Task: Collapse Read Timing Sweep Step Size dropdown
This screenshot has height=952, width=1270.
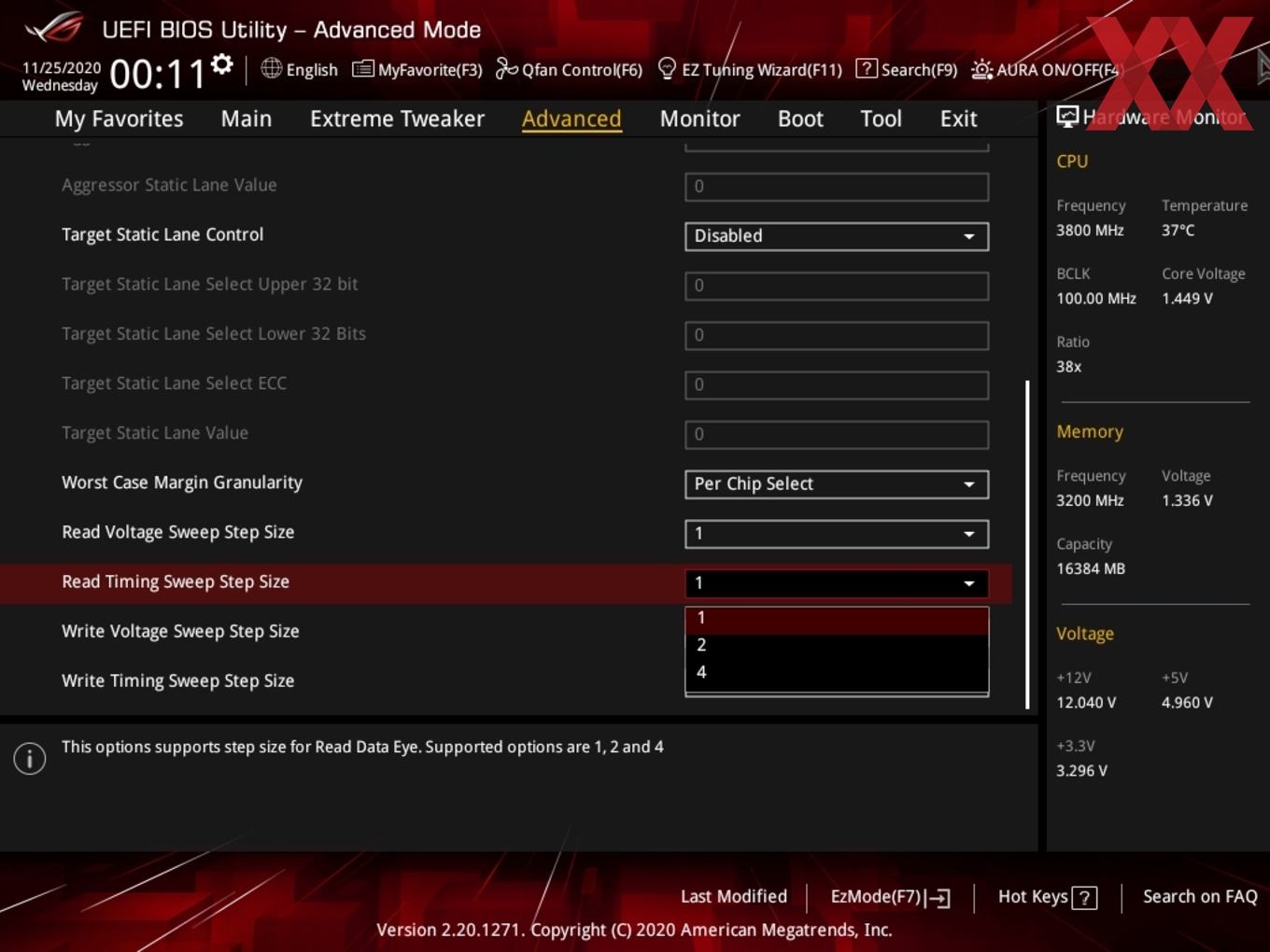Action: [x=837, y=583]
